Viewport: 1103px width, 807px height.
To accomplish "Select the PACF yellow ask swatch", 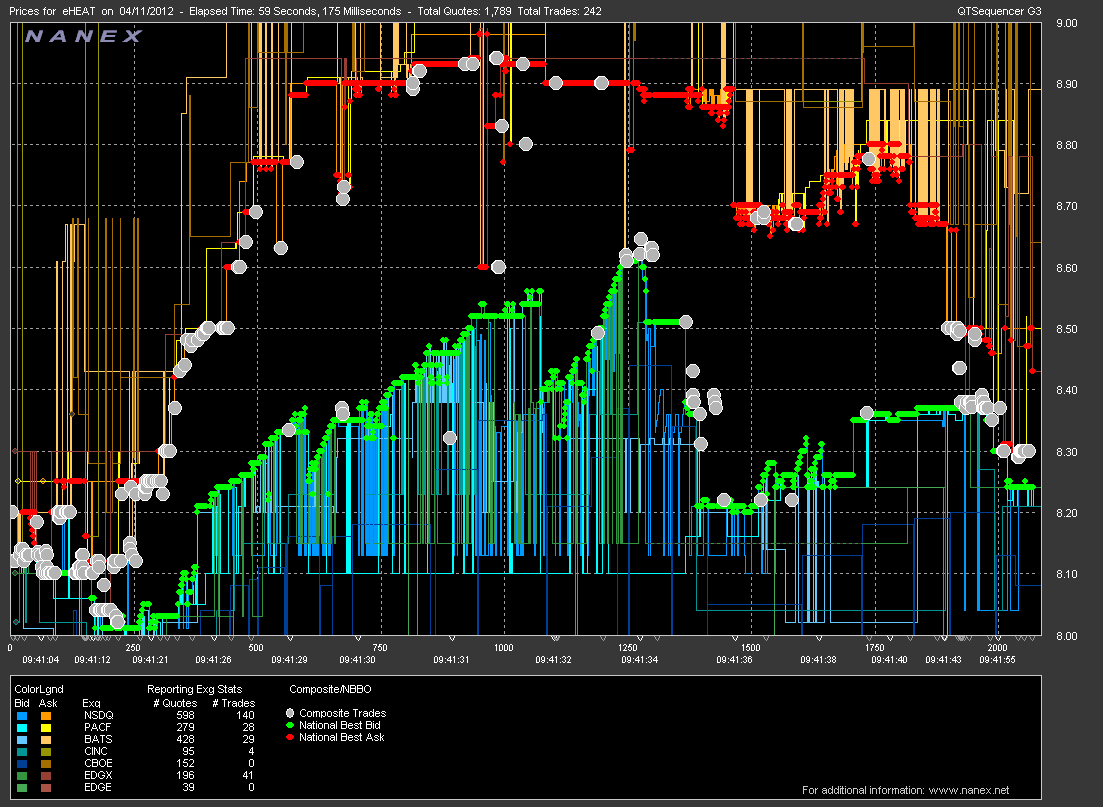I will coord(46,726).
